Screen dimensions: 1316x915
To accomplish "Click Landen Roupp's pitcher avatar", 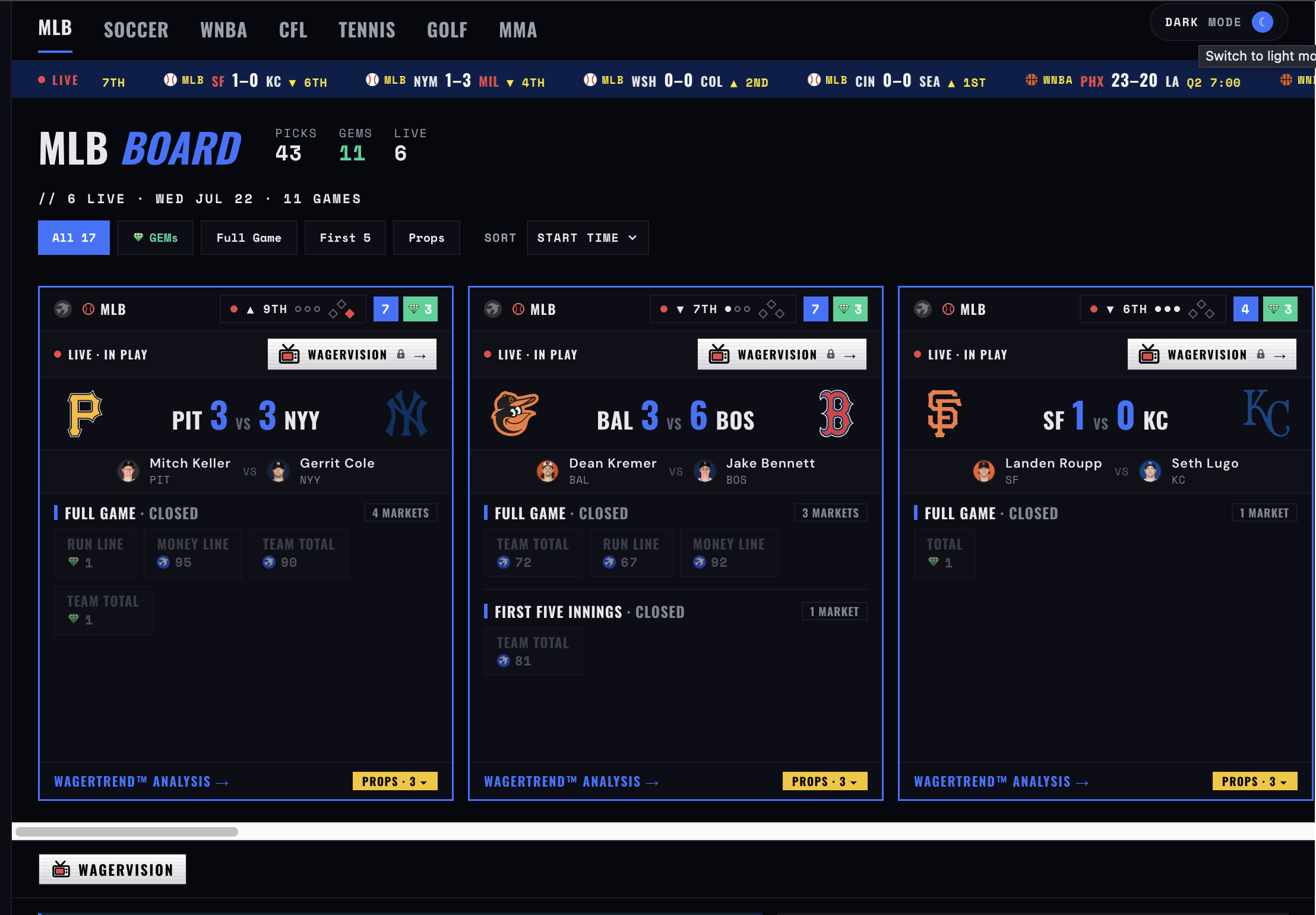I will click(x=984, y=471).
